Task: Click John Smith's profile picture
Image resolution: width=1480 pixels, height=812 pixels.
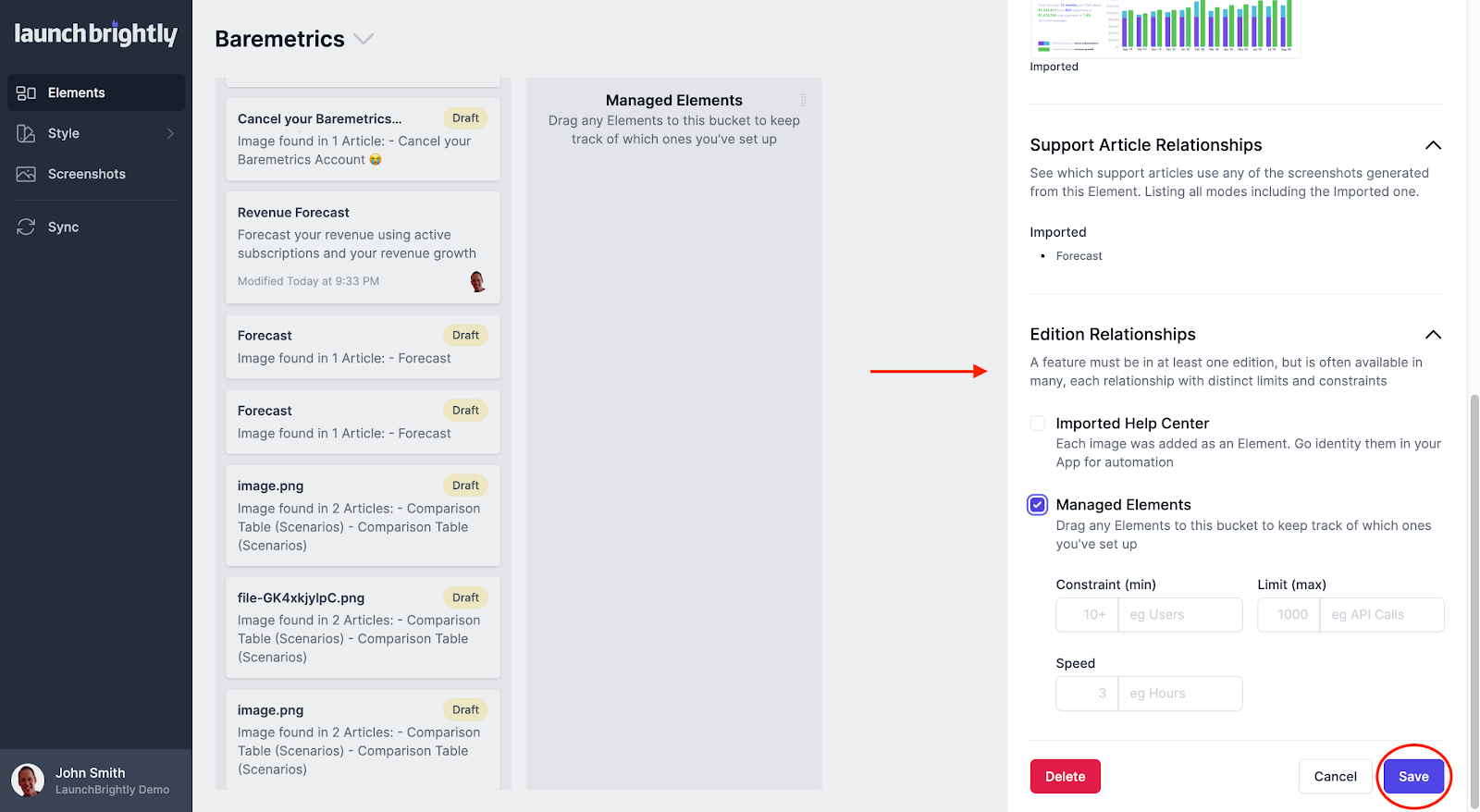Action: pos(28,781)
